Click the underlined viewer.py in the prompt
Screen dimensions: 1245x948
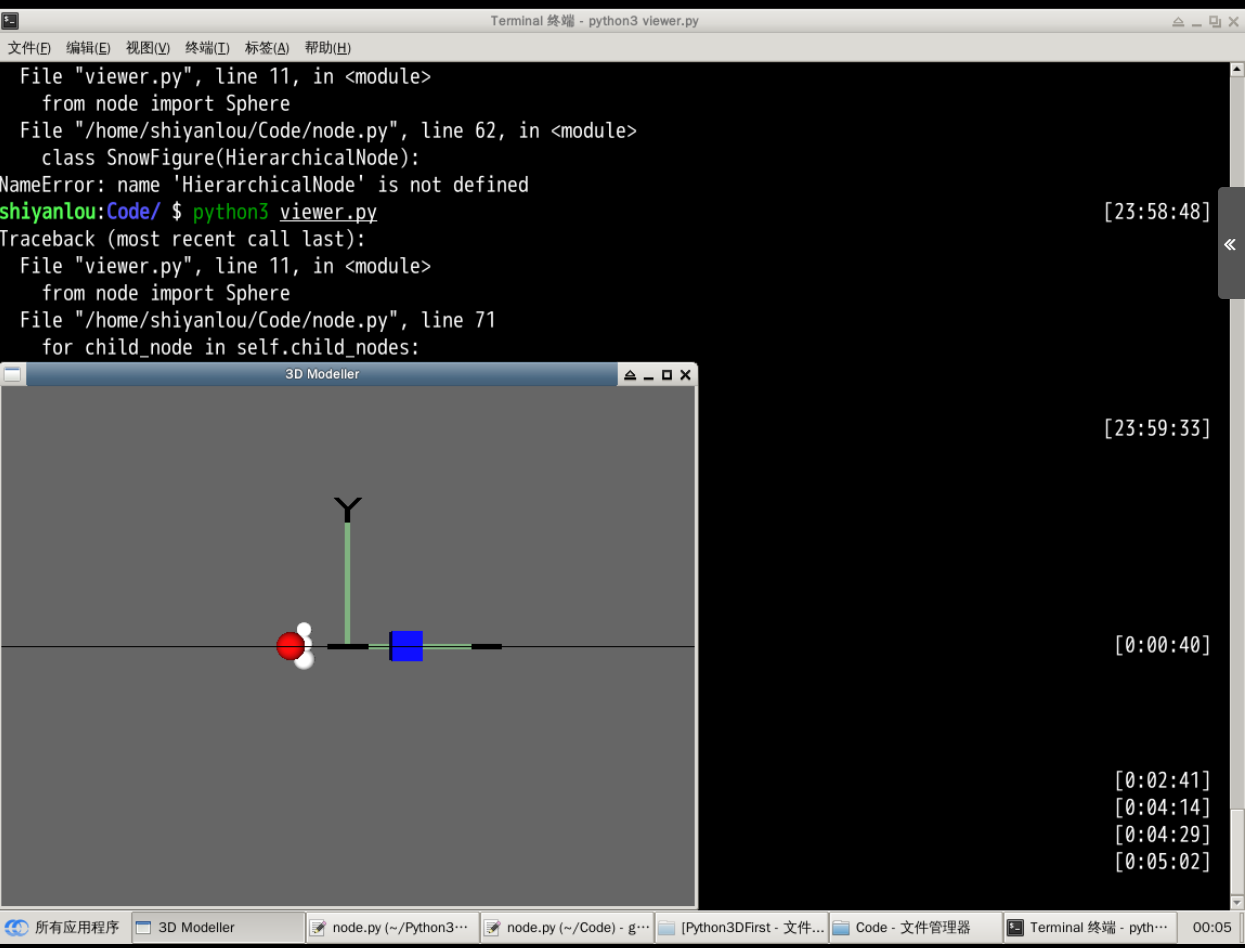click(x=328, y=211)
